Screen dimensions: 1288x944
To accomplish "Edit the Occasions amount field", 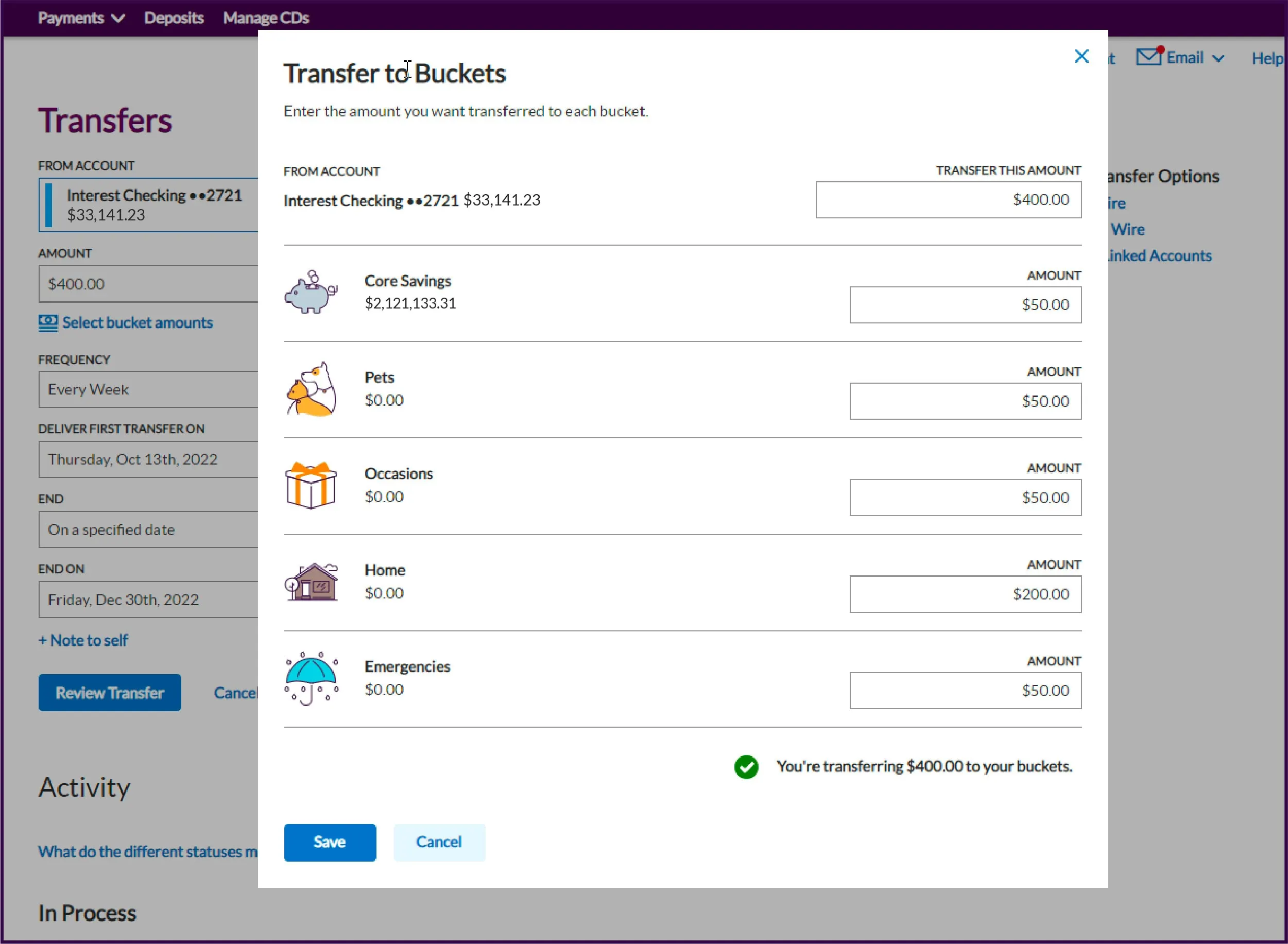I will [x=965, y=497].
